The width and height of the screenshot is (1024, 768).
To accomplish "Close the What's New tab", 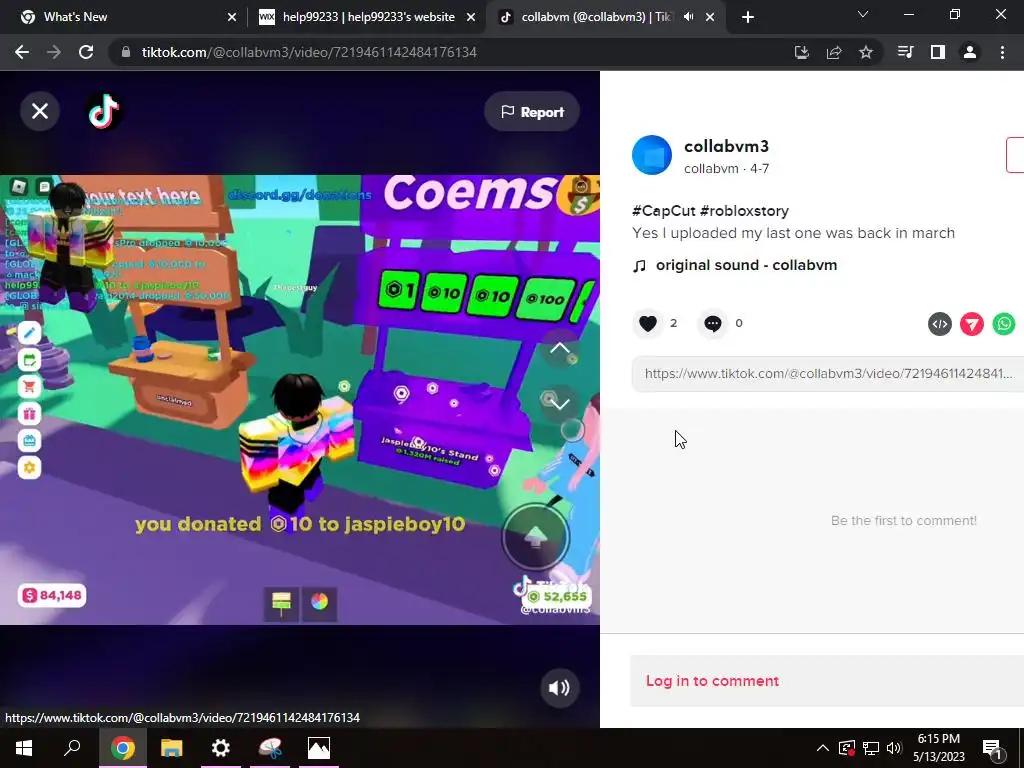I will tap(232, 18).
